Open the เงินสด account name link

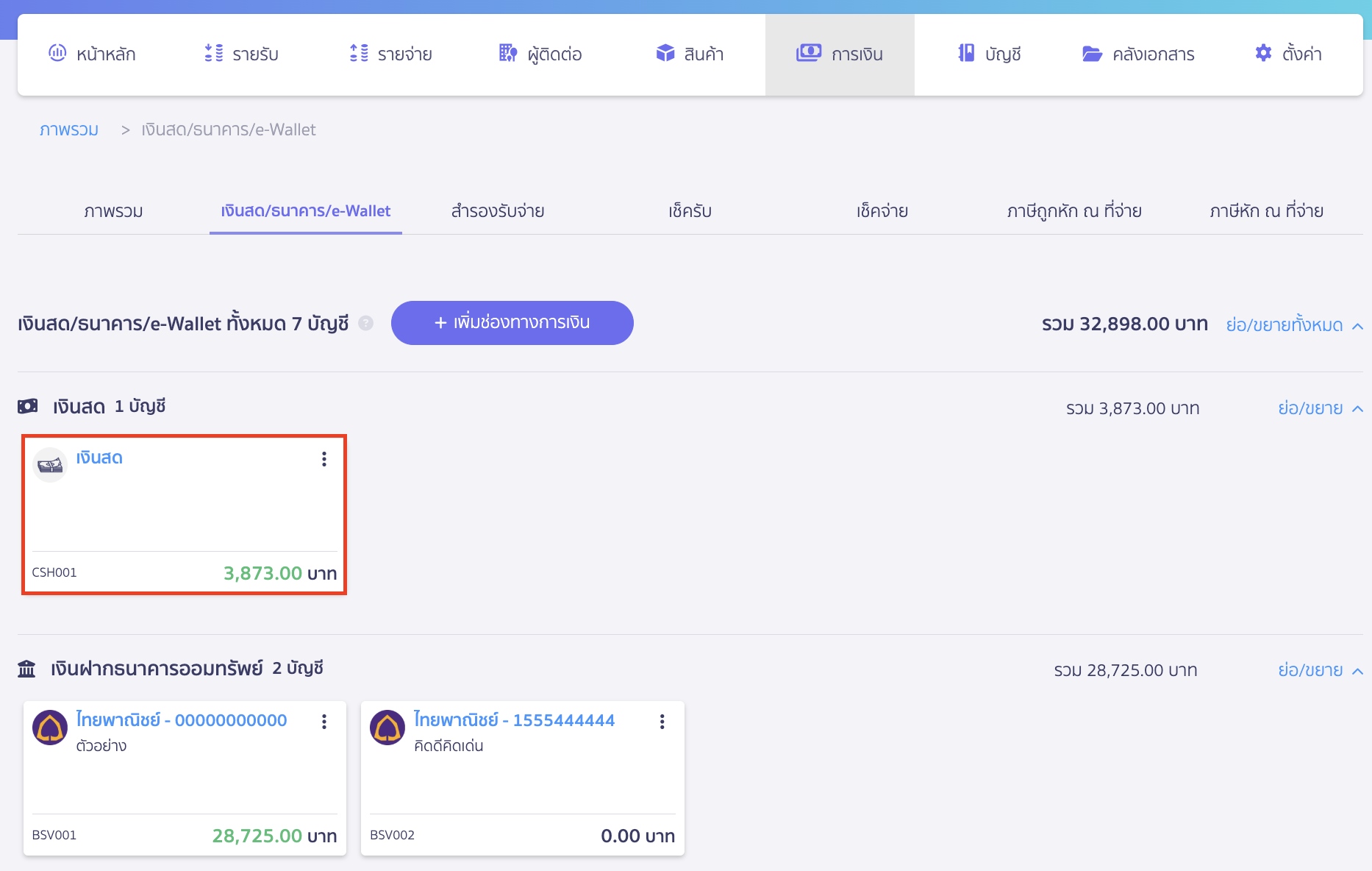click(99, 458)
